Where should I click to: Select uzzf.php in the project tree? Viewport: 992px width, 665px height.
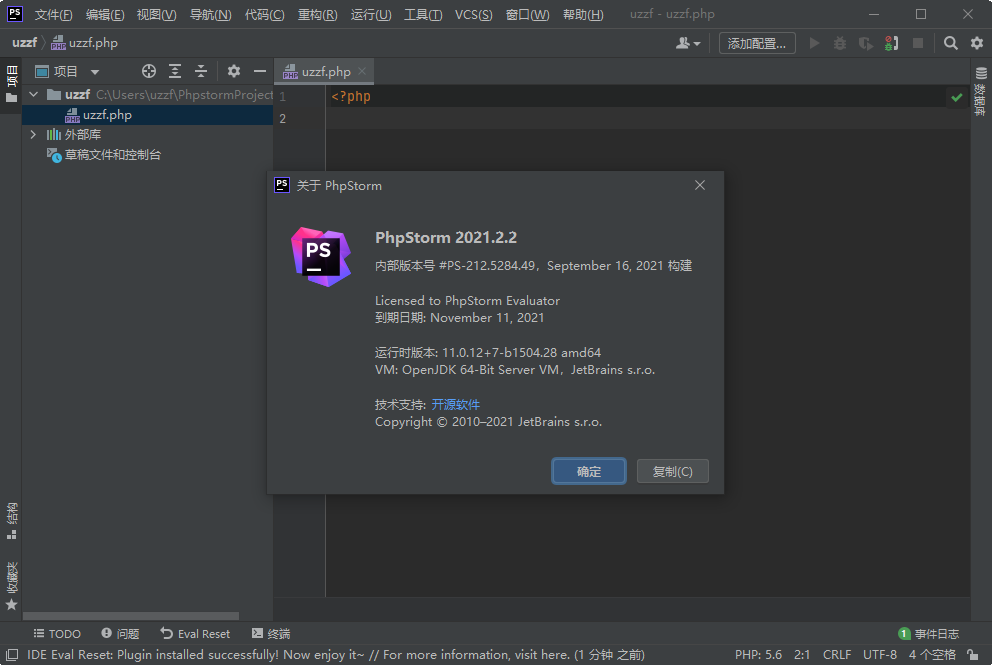[x=147, y=115]
